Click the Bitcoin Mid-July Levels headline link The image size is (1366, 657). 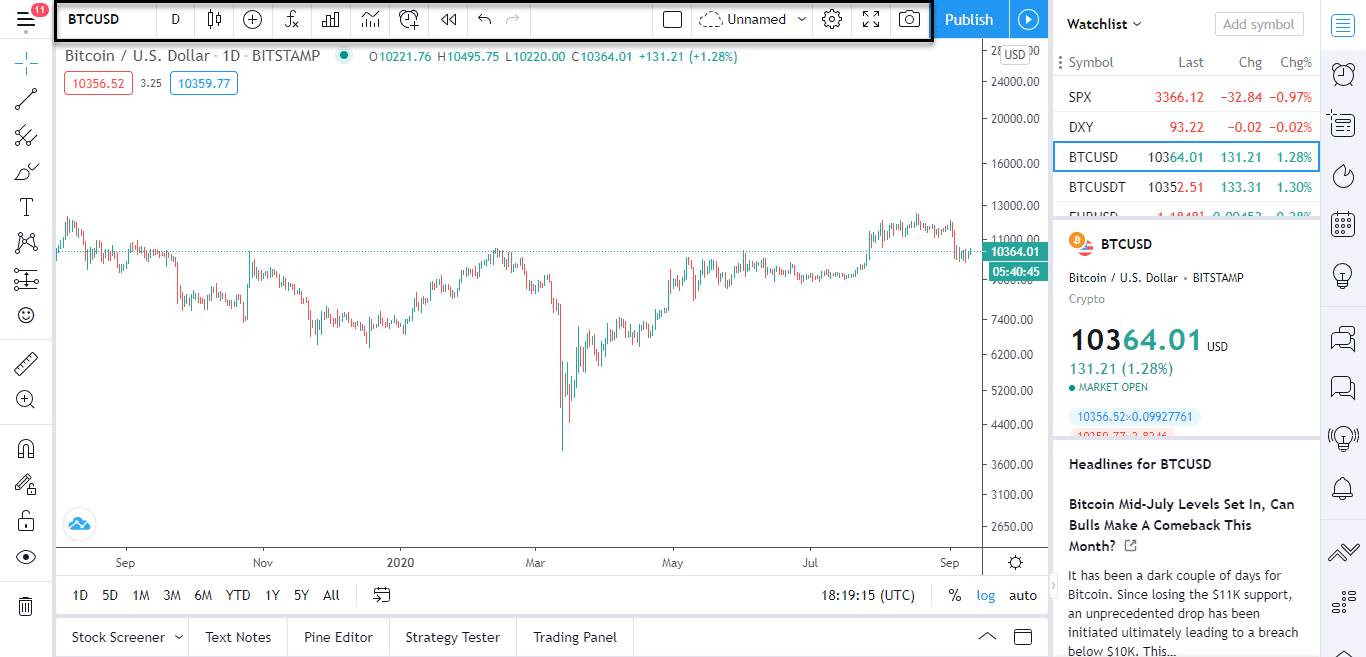coord(1181,525)
